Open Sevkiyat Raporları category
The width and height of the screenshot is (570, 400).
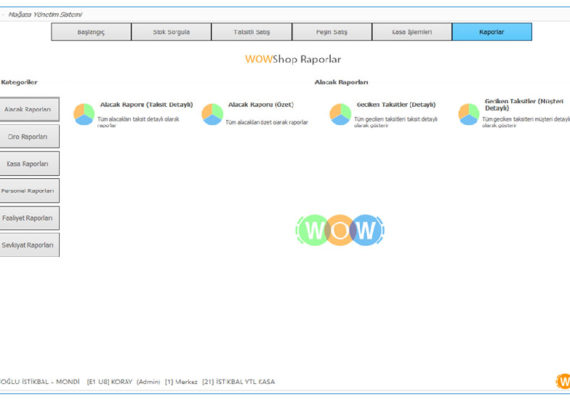29,245
